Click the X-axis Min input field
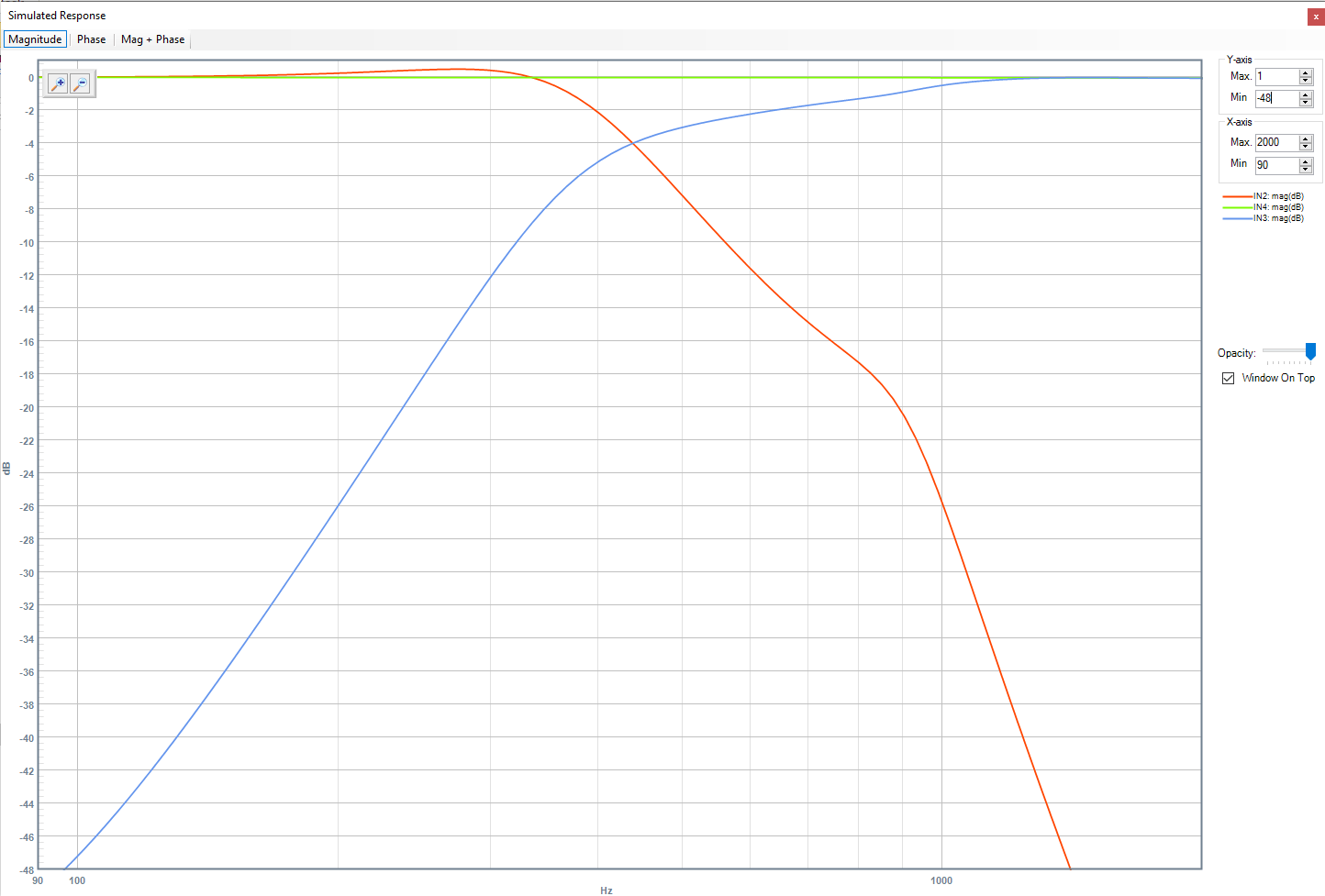Image resolution: width=1325 pixels, height=896 pixels. point(1276,165)
